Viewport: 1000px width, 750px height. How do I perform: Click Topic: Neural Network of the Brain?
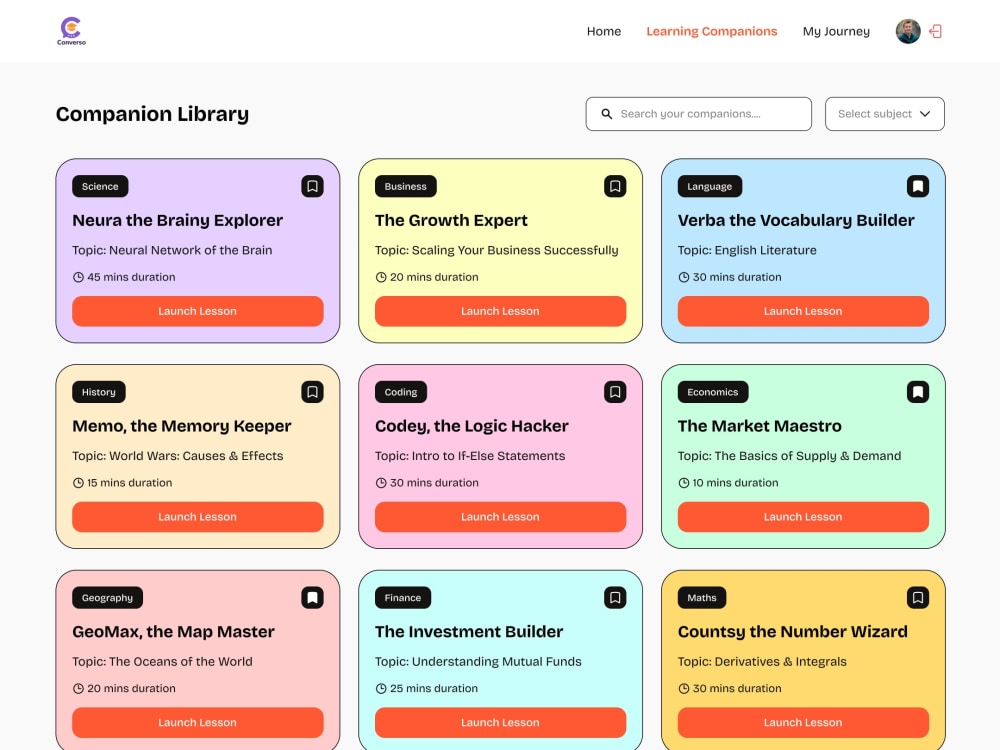pos(172,251)
